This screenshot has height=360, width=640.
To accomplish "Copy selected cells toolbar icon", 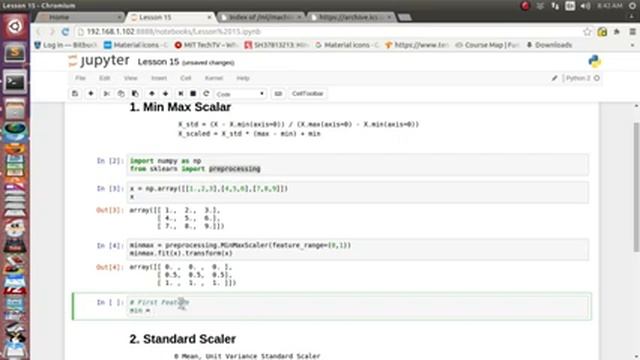I will coord(121,93).
